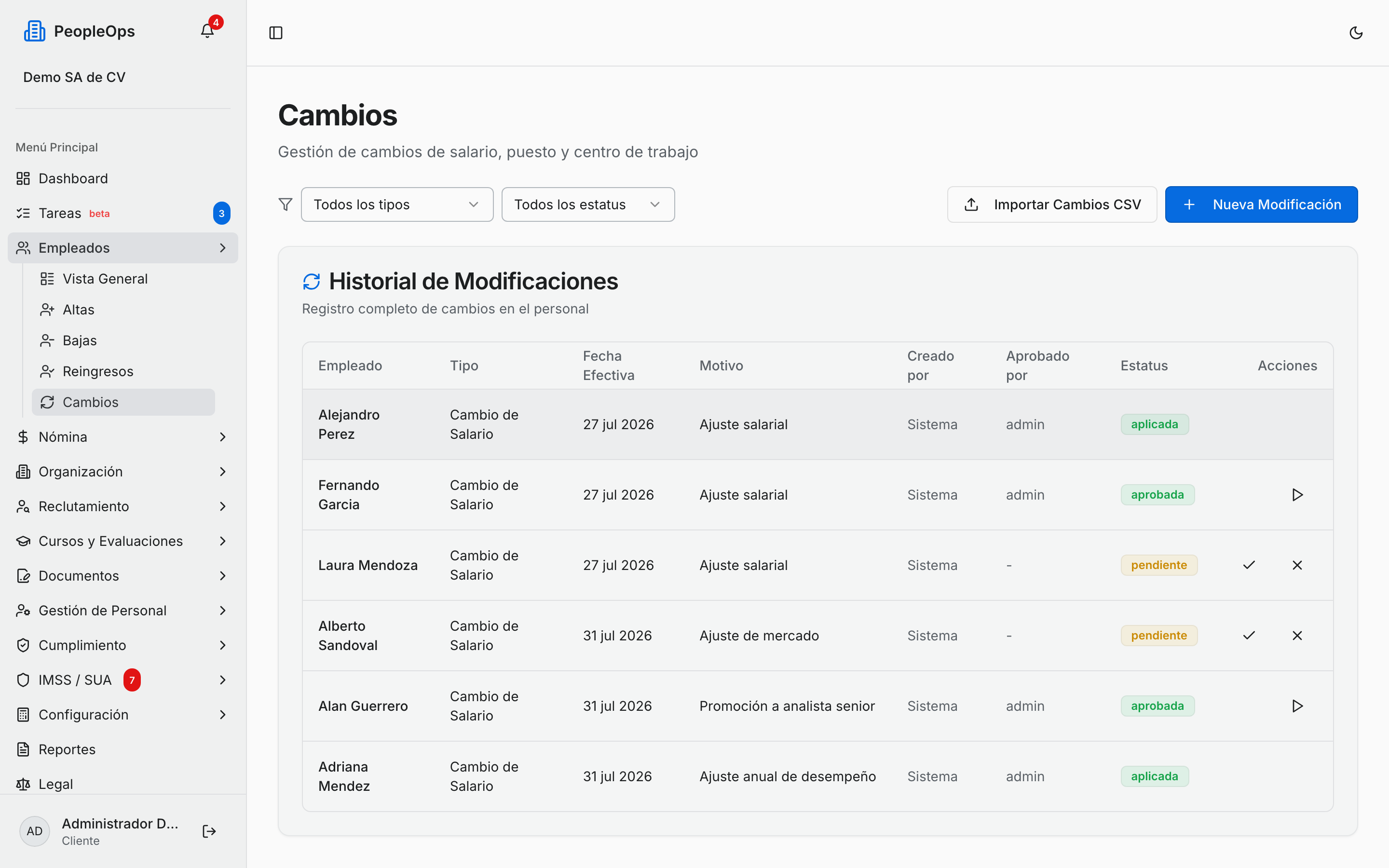The width and height of the screenshot is (1389, 868).
Task: Expand the Nómina menu section
Action: tap(123, 437)
